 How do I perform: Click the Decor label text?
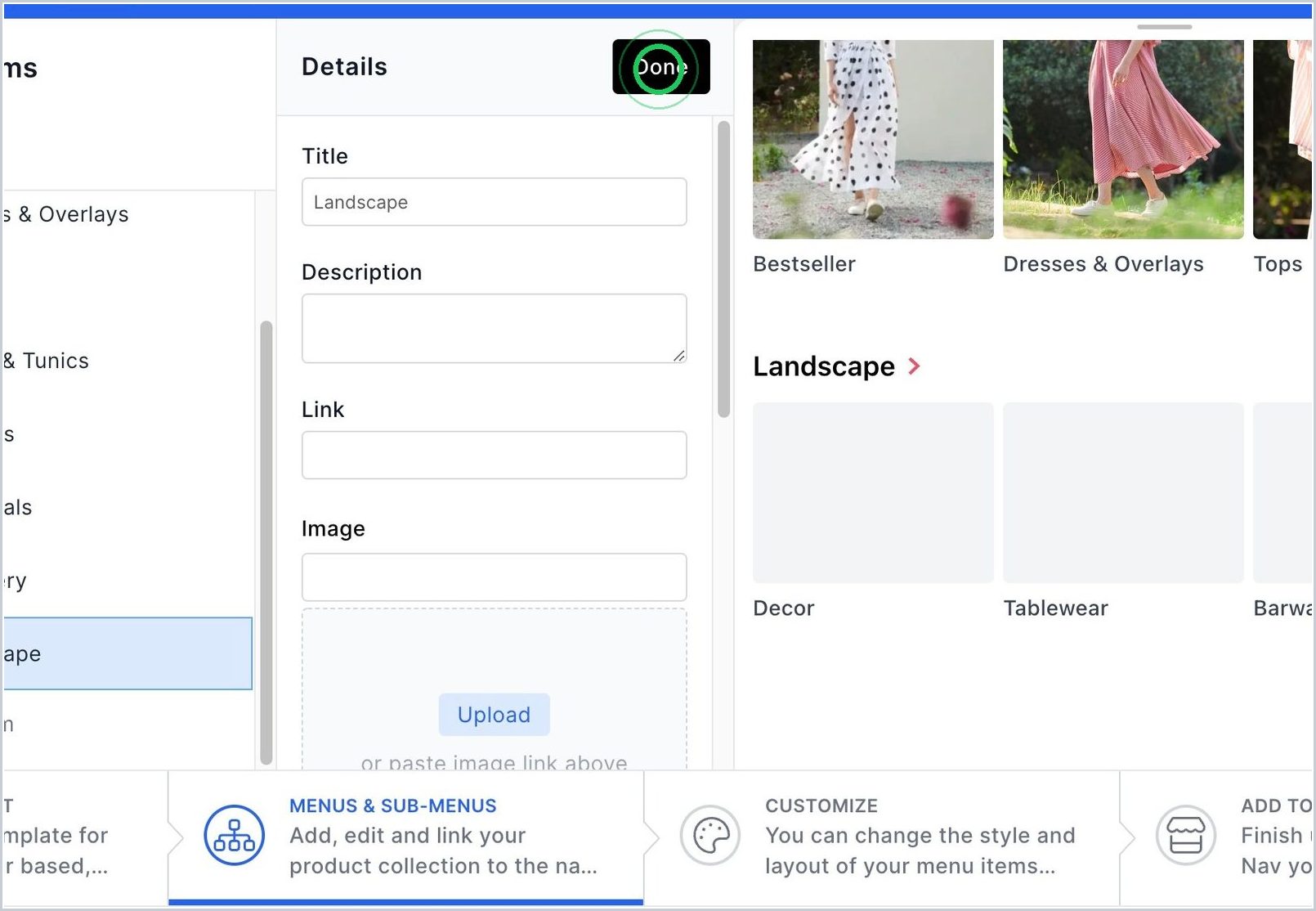784,608
